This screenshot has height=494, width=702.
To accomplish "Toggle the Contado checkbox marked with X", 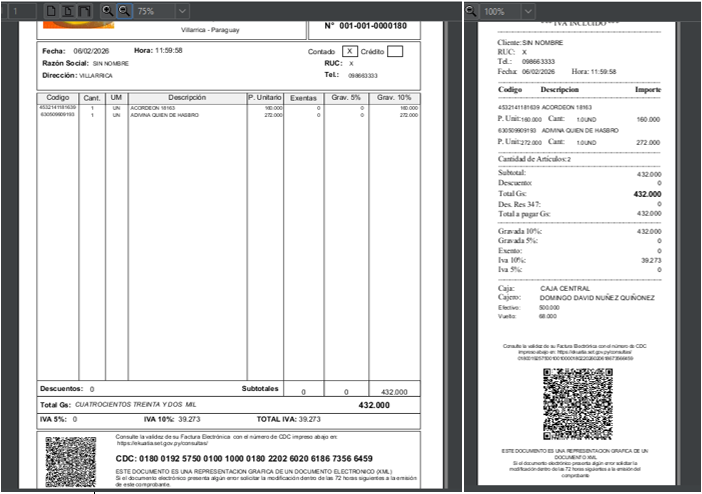I will pyautogui.click(x=348, y=51).
